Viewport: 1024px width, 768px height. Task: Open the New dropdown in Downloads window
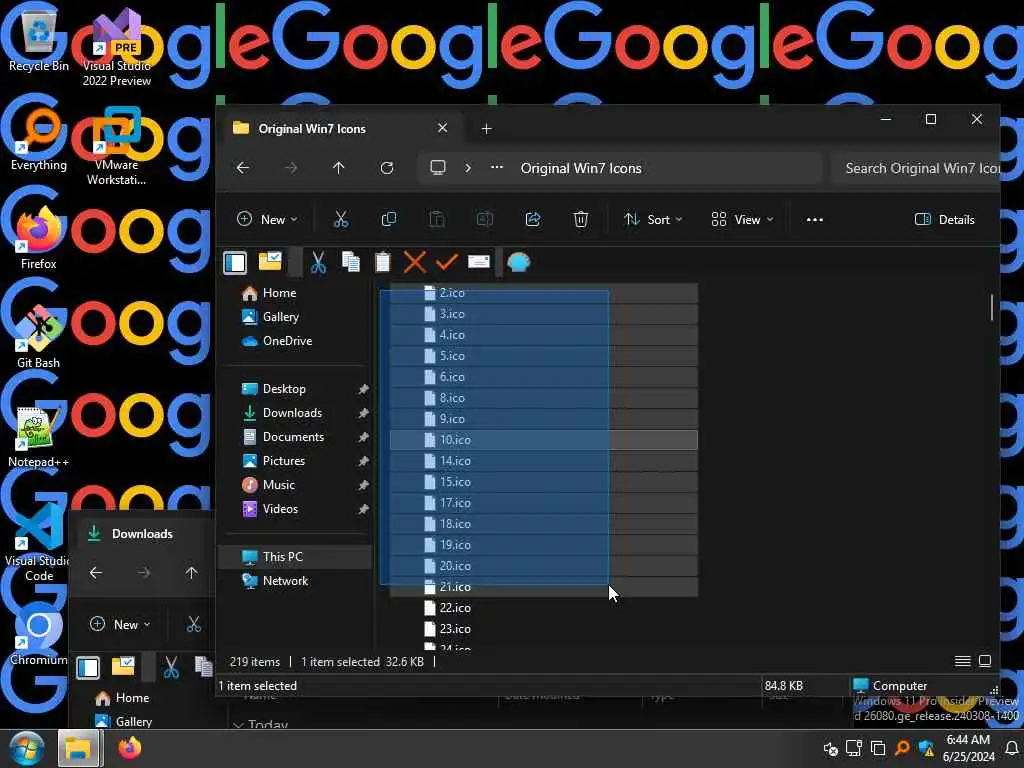(x=120, y=624)
